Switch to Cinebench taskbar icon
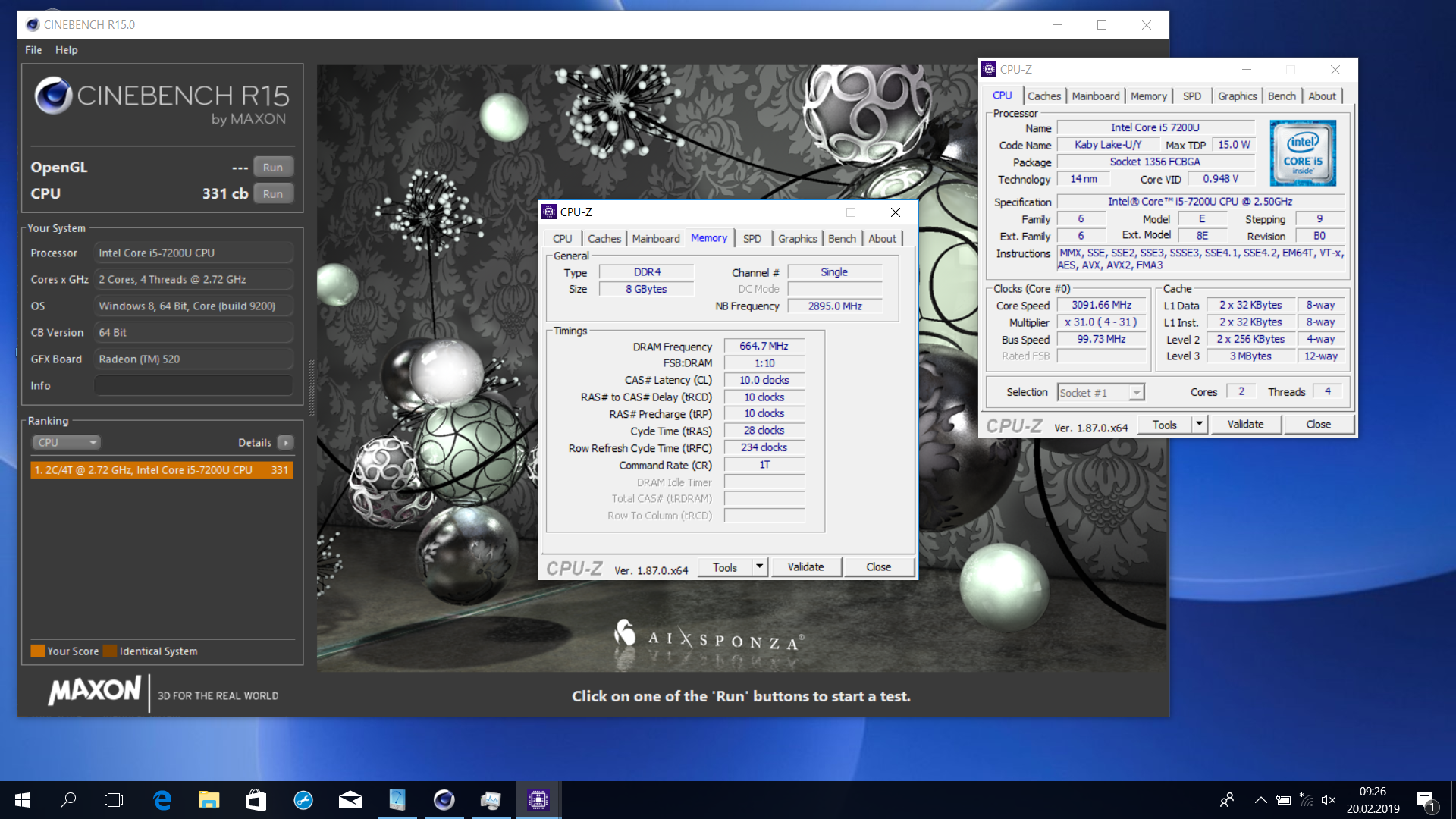 pos(444,800)
